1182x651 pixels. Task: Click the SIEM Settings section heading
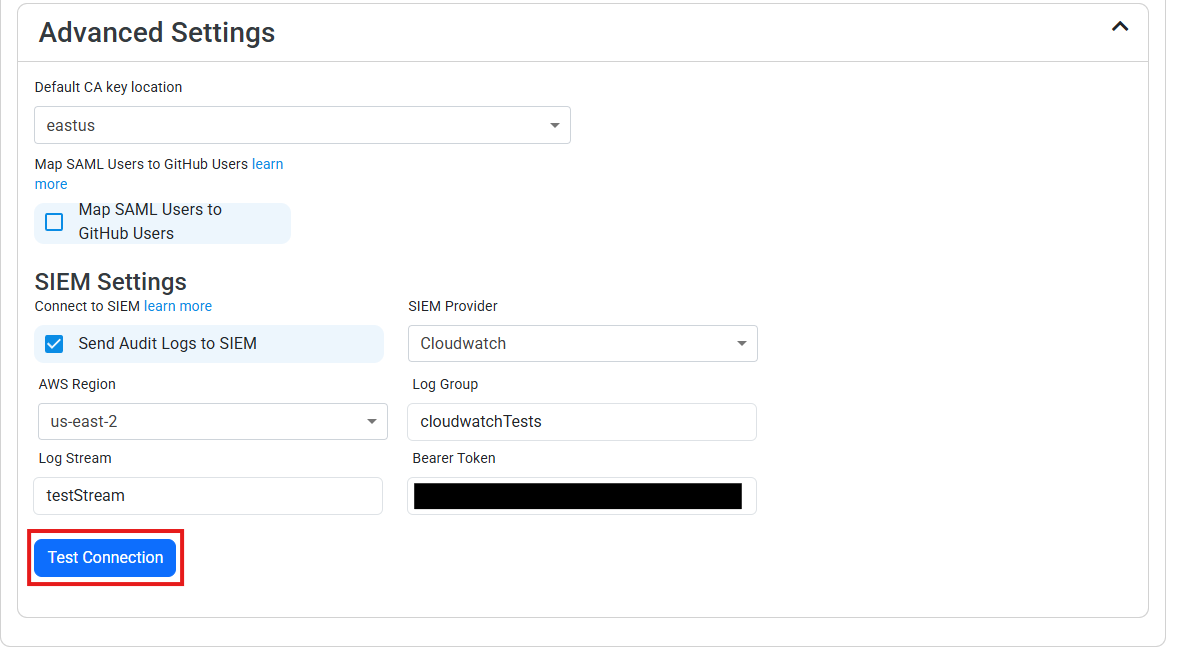(110, 281)
